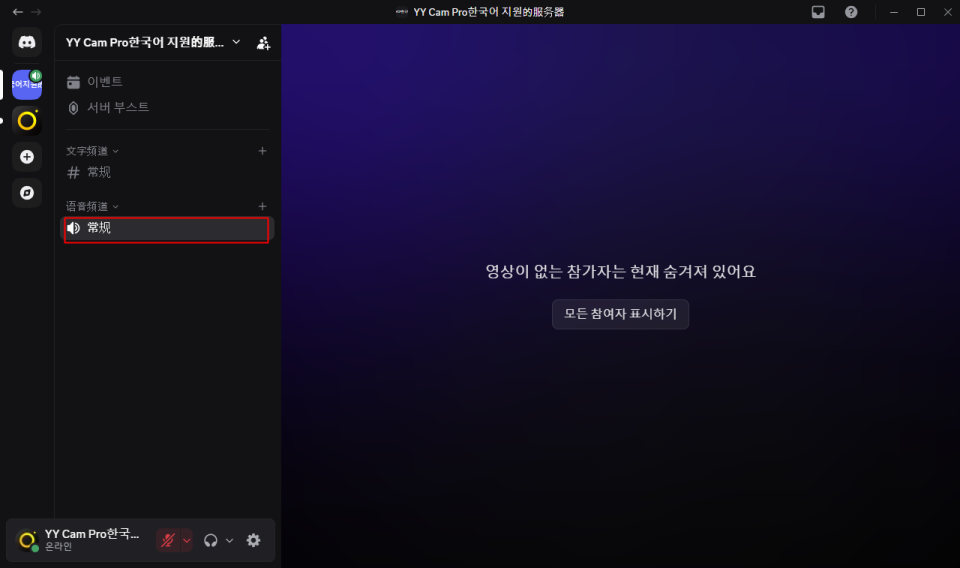Click the user profile panel avatar

pos(28,540)
